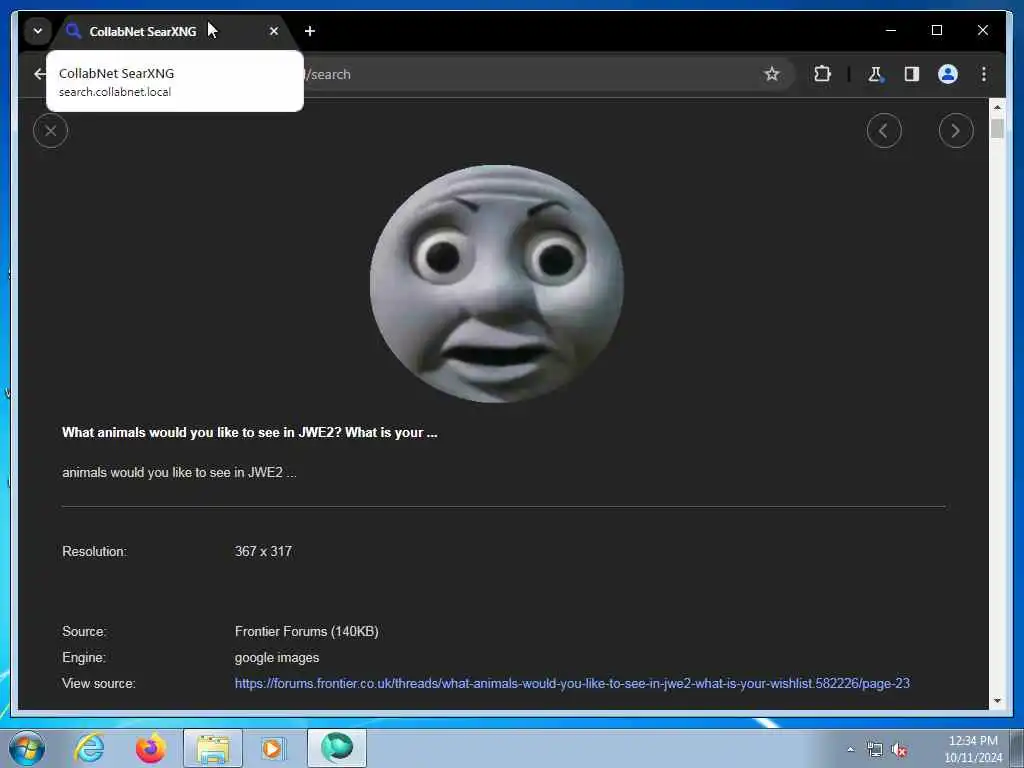Click the 'google images' engine text
This screenshot has width=1024, height=768.
pyautogui.click(x=277, y=658)
